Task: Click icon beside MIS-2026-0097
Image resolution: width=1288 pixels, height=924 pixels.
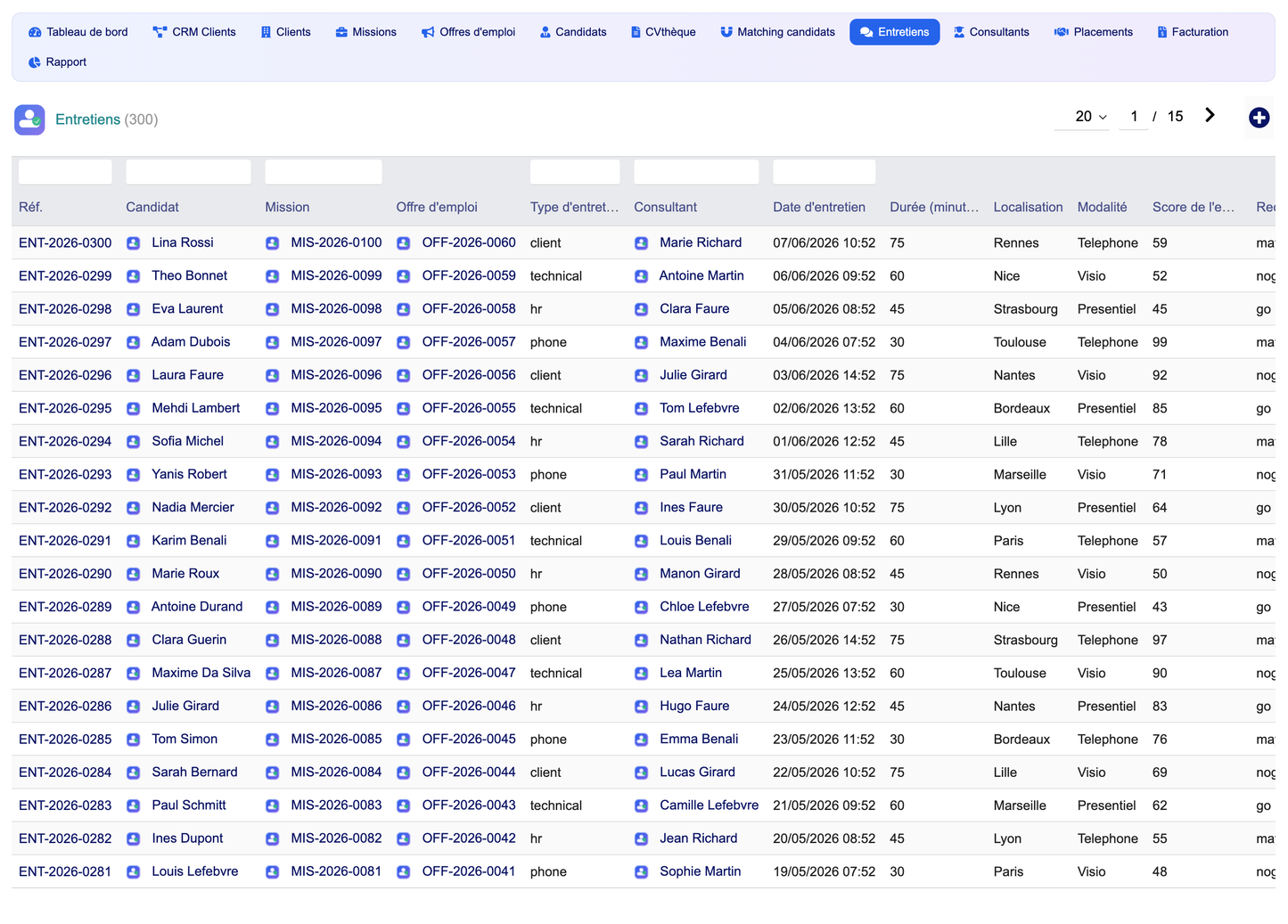Action: point(273,342)
